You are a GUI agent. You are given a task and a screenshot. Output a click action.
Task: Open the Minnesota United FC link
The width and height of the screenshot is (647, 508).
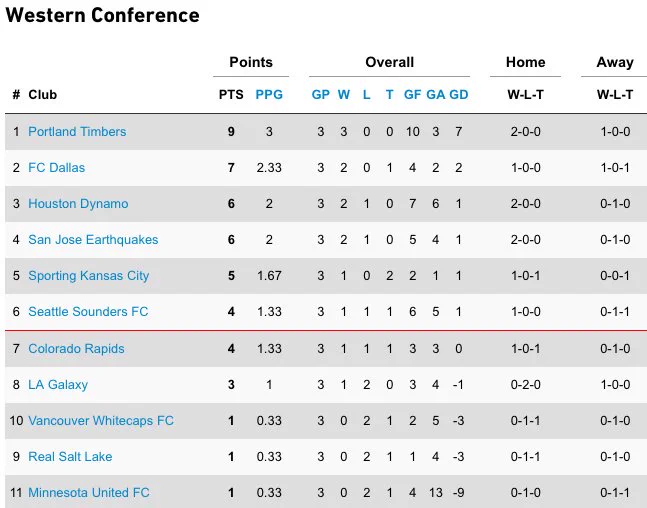click(88, 492)
